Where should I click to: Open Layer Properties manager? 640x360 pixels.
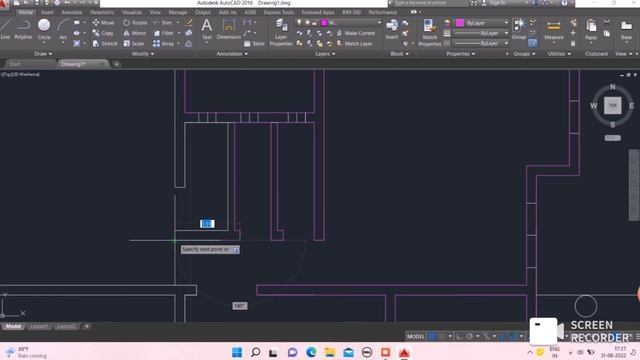coord(281,32)
